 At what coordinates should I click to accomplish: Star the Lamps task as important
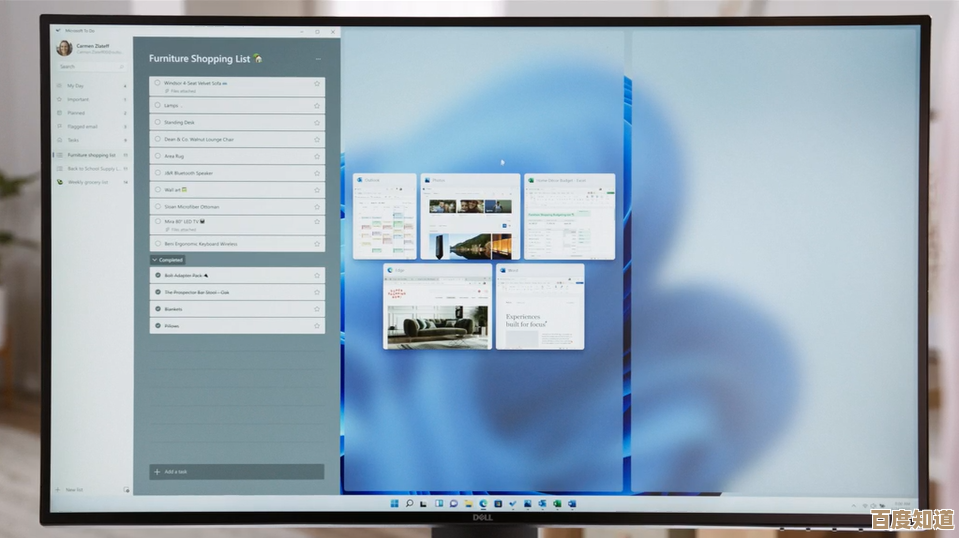point(317,105)
